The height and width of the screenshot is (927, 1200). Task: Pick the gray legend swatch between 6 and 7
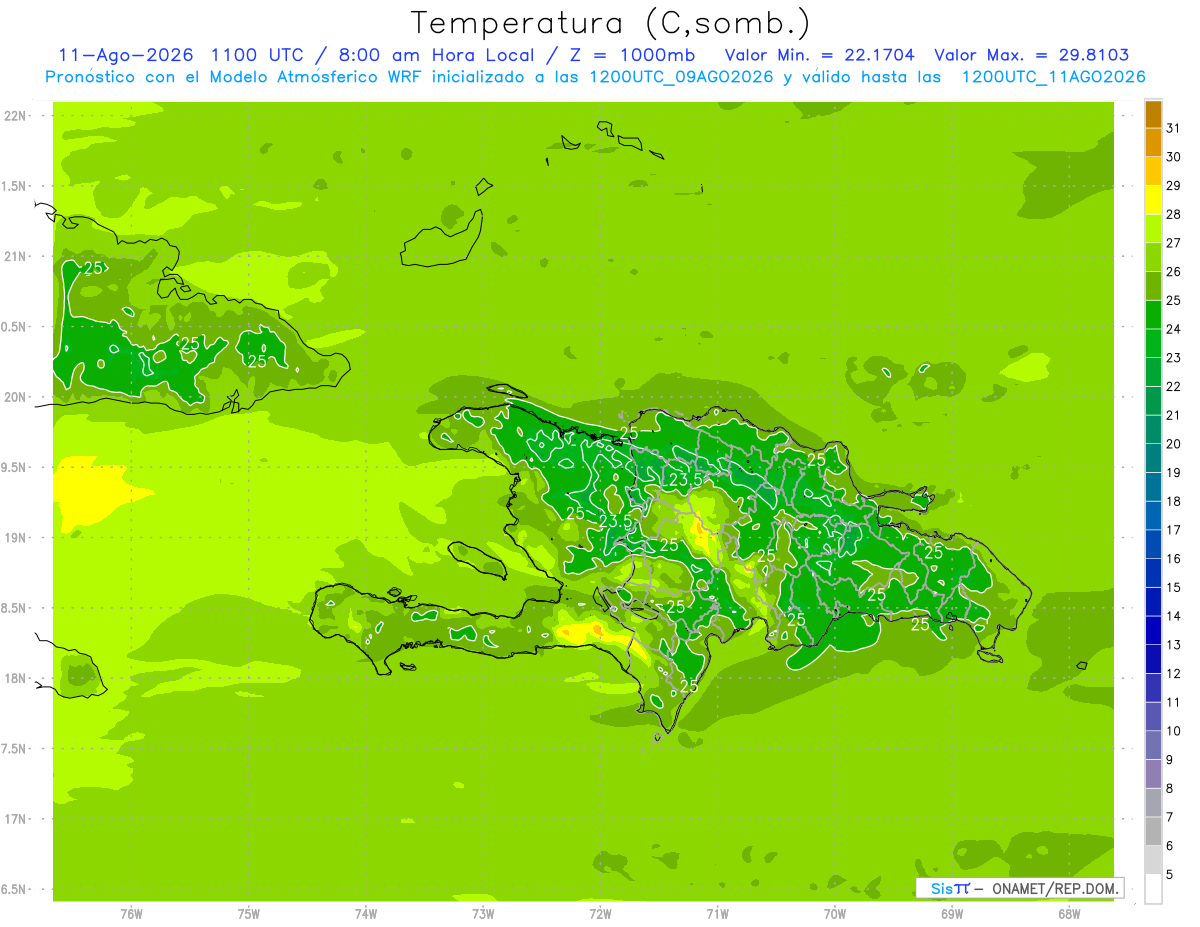pyautogui.click(x=1153, y=832)
